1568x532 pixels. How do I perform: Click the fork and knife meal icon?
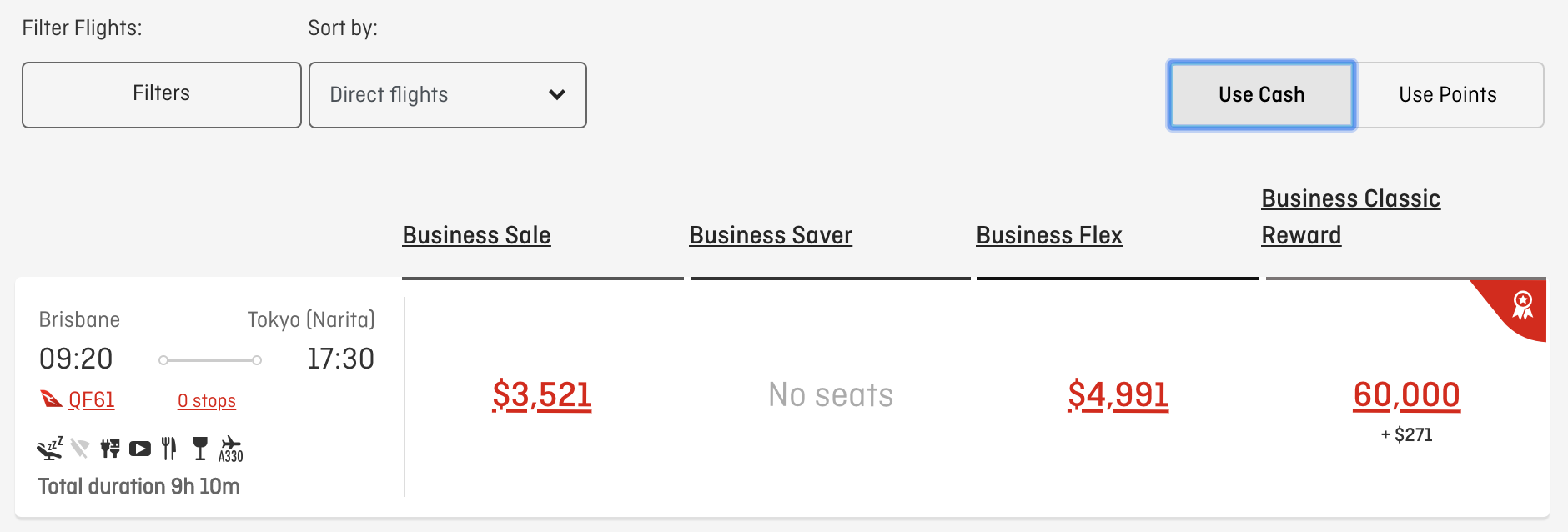(169, 449)
